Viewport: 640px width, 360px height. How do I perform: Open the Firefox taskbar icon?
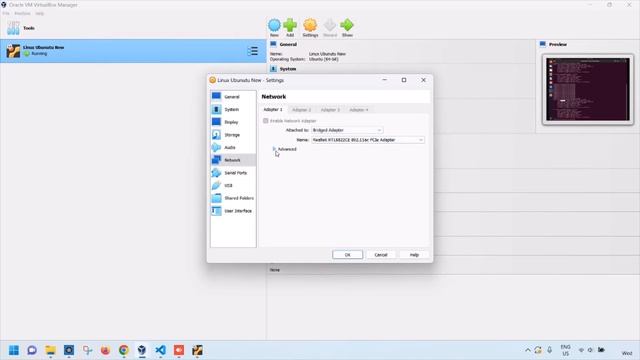105,350
